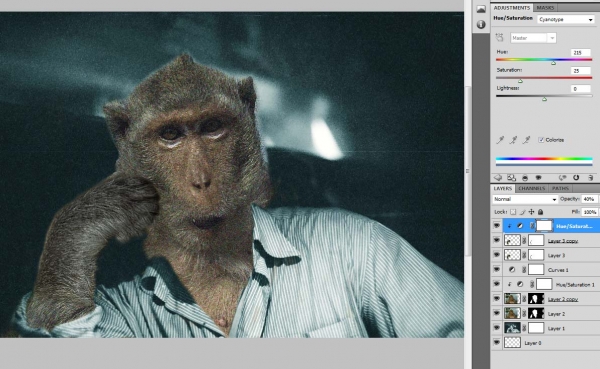
Task: Hide the Curves 1 layer
Action: (x=497, y=269)
